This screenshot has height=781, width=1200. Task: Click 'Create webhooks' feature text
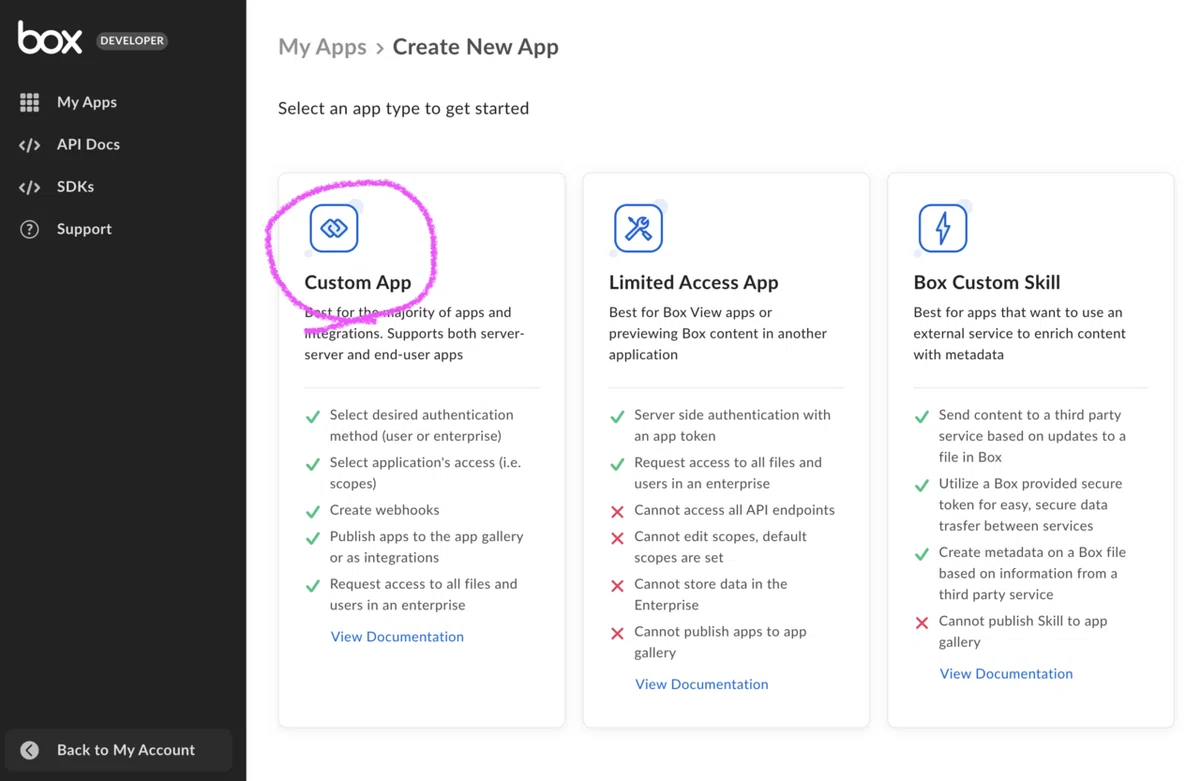385,510
